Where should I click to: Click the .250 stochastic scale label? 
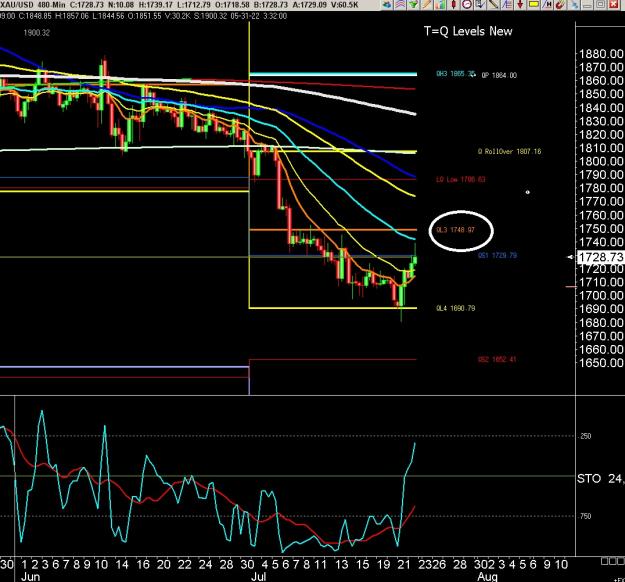coord(585,436)
